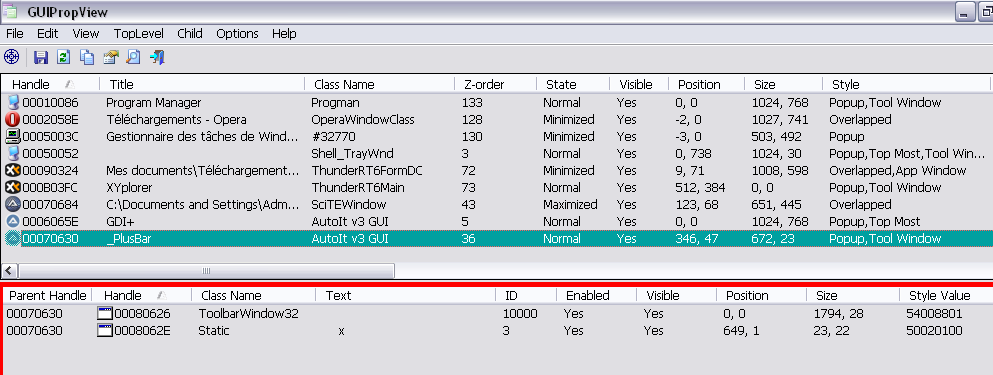Sort by Z-order column header
Viewport: 993px width, 375px height.
coord(495,84)
